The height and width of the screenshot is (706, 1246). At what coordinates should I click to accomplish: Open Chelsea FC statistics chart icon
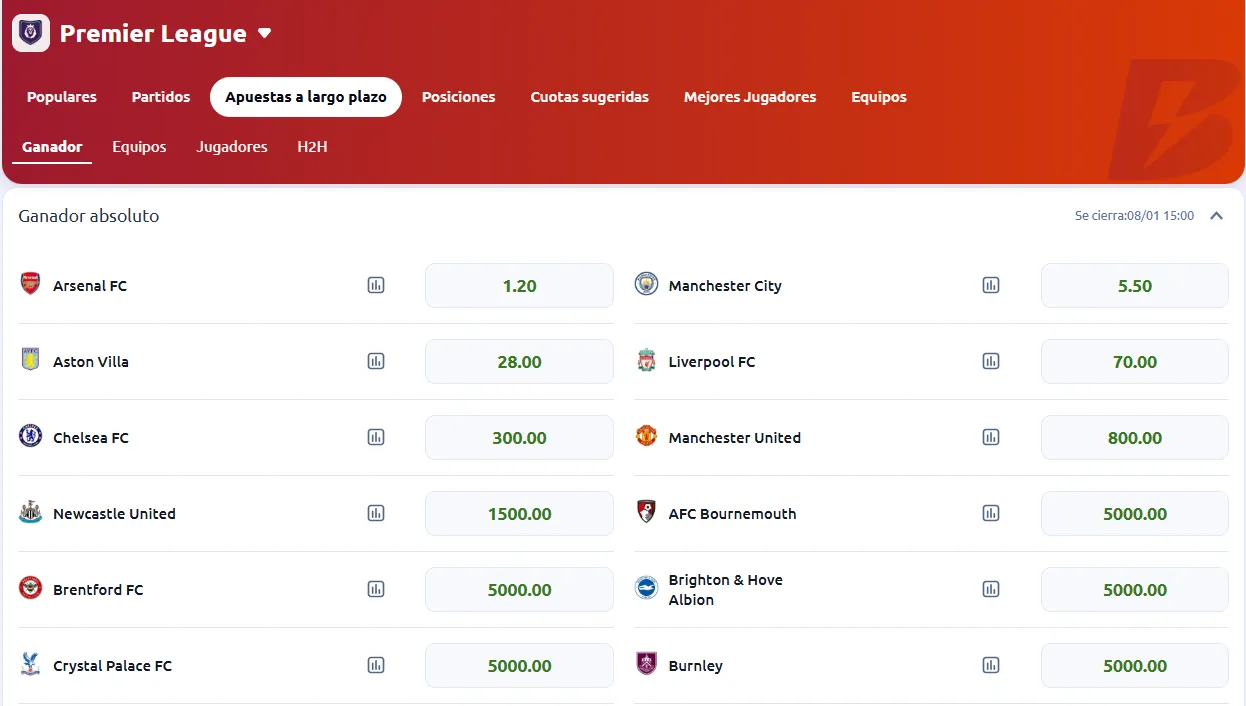click(376, 437)
